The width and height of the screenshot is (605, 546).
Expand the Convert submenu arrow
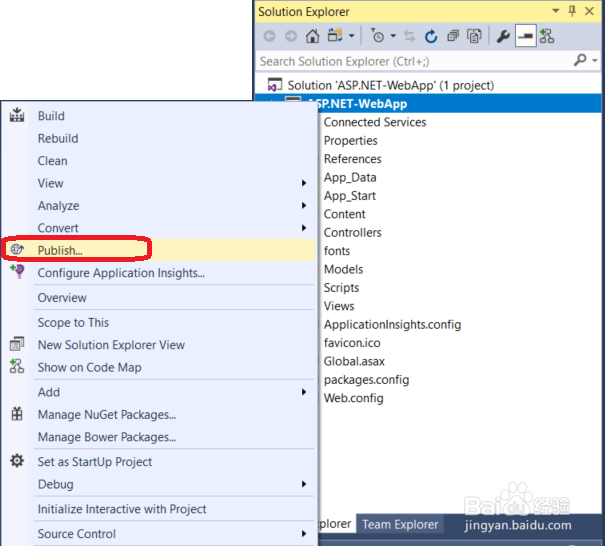coord(304,228)
